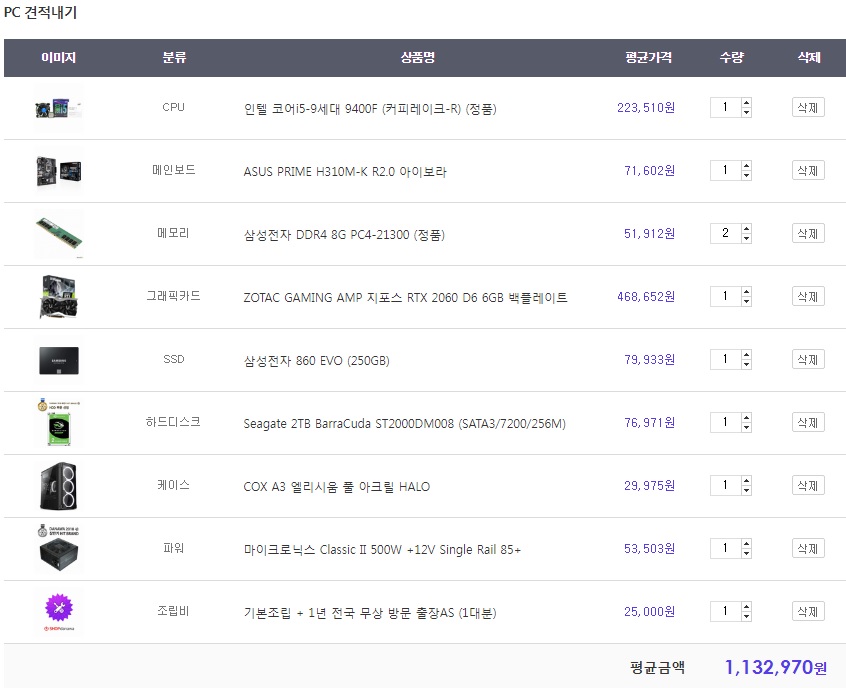Increase CPU quantity with the up arrow
The width and height of the screenshot is (846, 688).
click(x=746, y=103)
